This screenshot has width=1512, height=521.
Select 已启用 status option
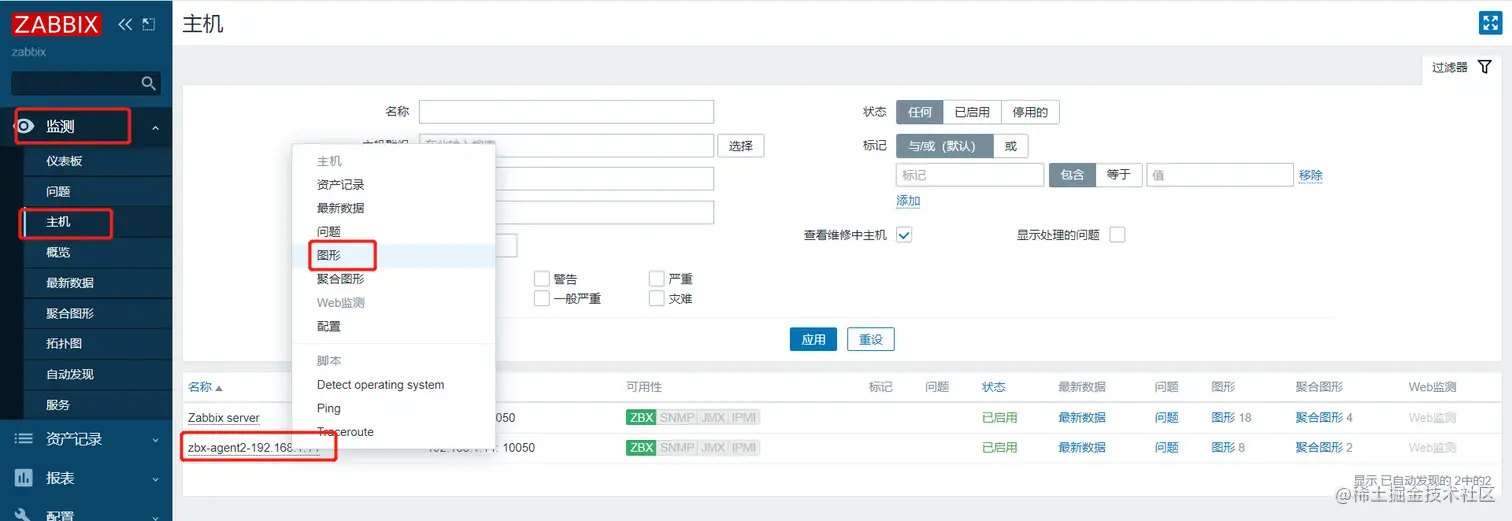pos(972,112)
